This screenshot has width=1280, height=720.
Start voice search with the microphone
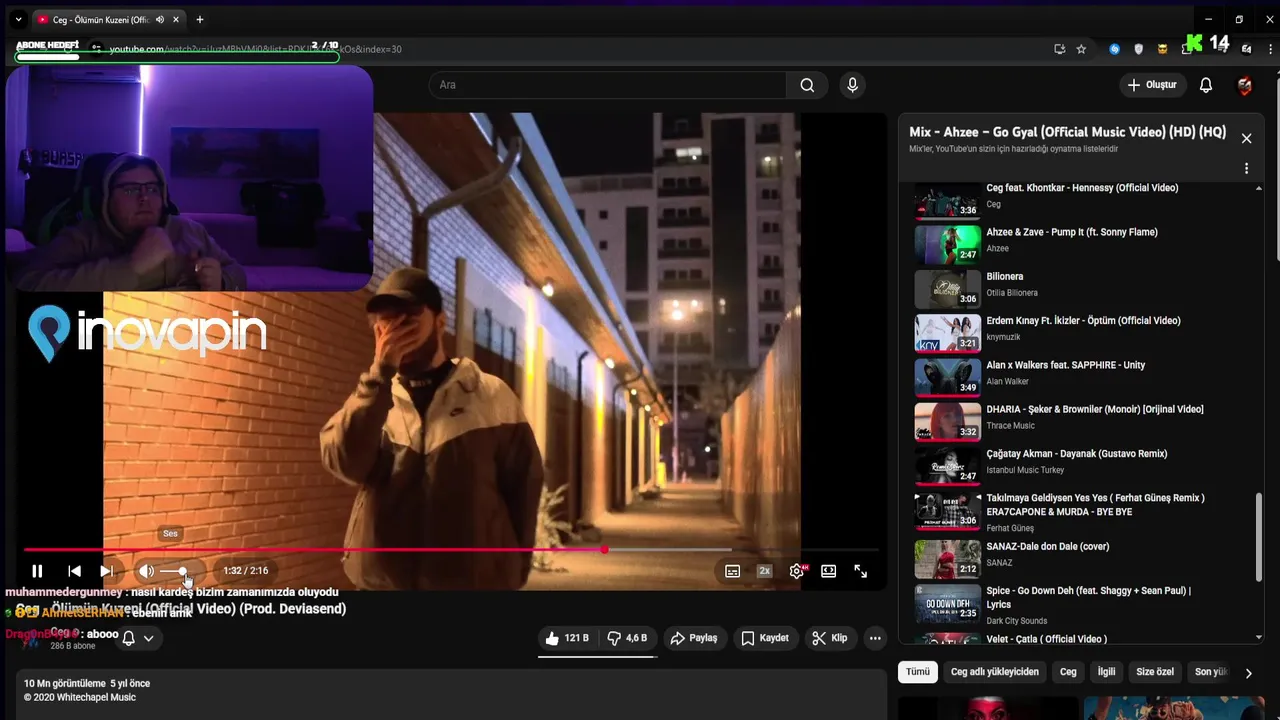pyautogui.click(x=852, y=85)
